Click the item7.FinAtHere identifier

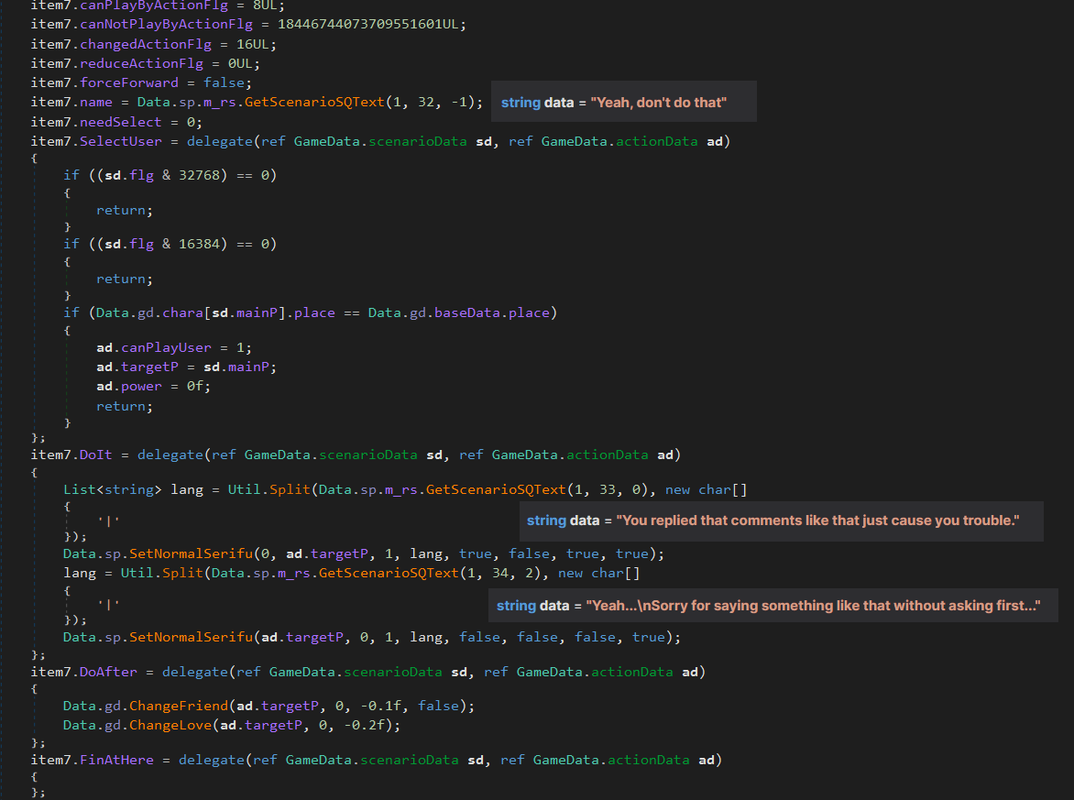coord(92,760)
